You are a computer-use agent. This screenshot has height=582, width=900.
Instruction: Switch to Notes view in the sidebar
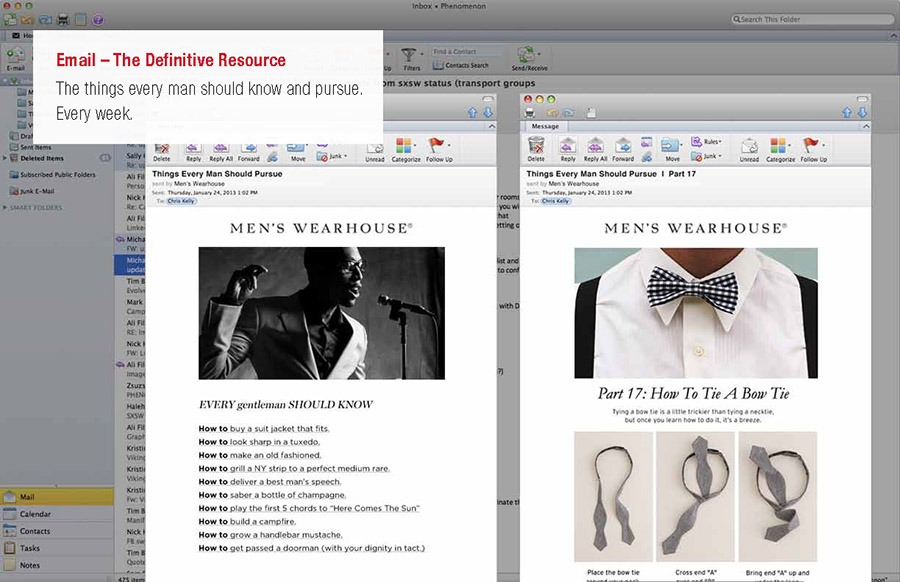pyautogui.click(x=57, y=565)
